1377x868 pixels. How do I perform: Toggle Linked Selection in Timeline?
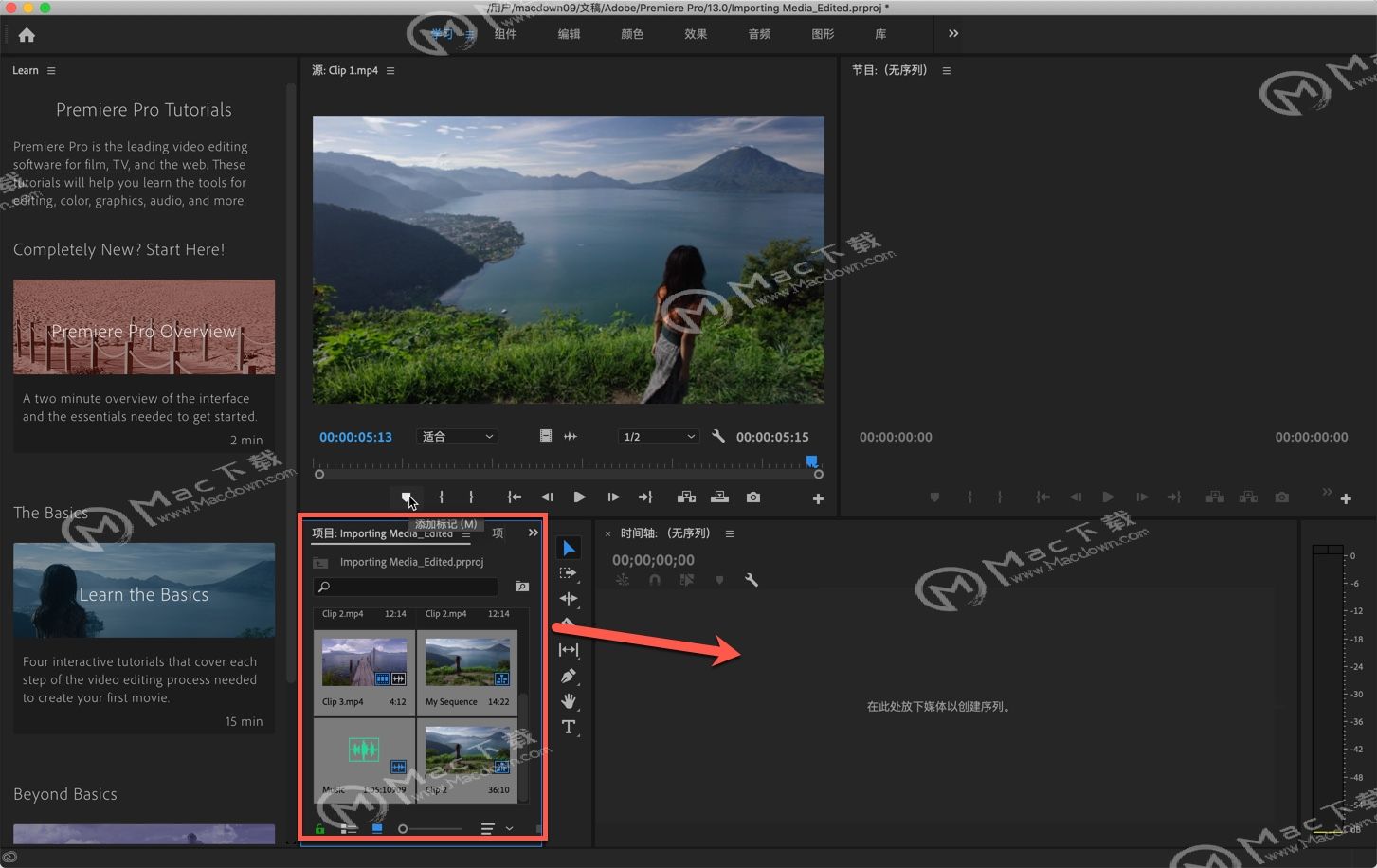687,580
